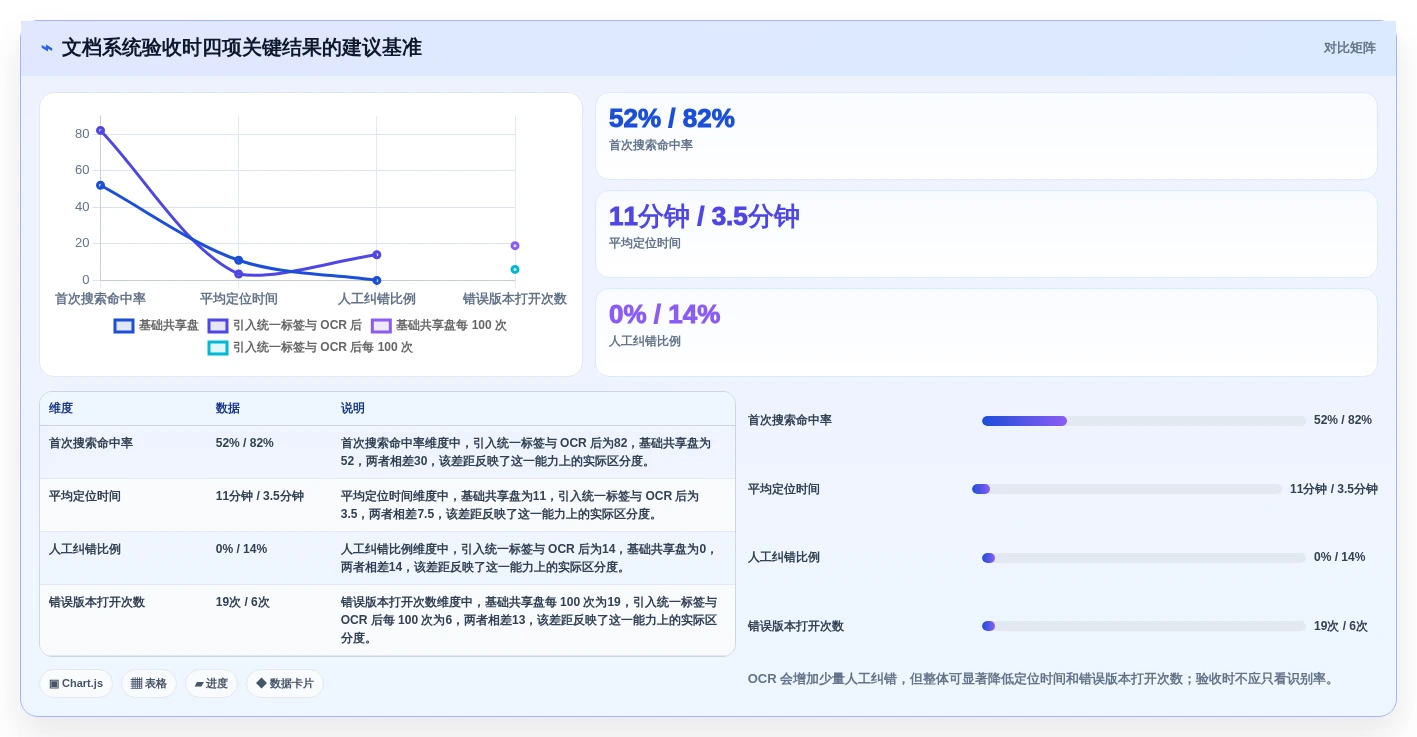Click the cyan point above 错误版本打开次数
The width and height of the screenshot is (1417, 737).
pyautogui.click(x=515, y=269)
